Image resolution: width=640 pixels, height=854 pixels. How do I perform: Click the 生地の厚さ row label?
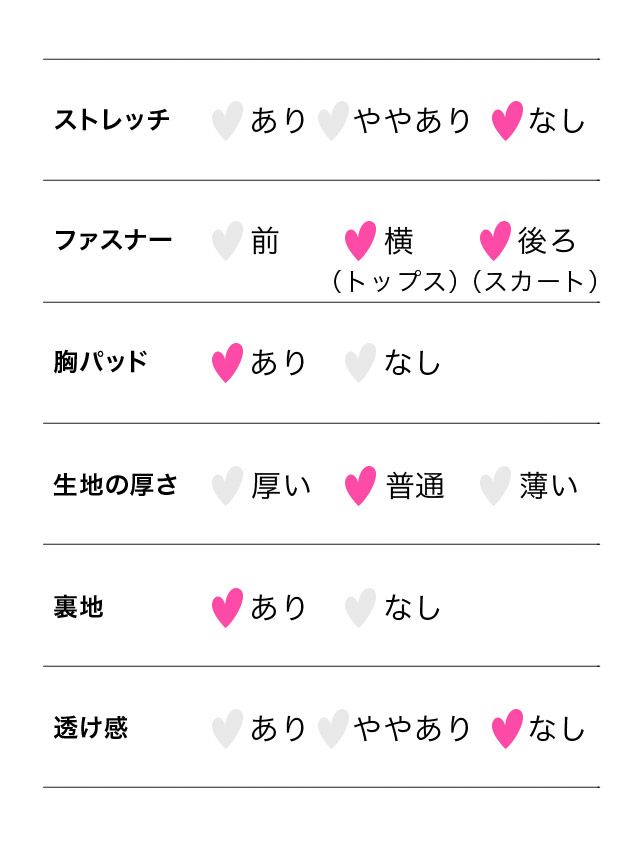(x=116, y=486)
